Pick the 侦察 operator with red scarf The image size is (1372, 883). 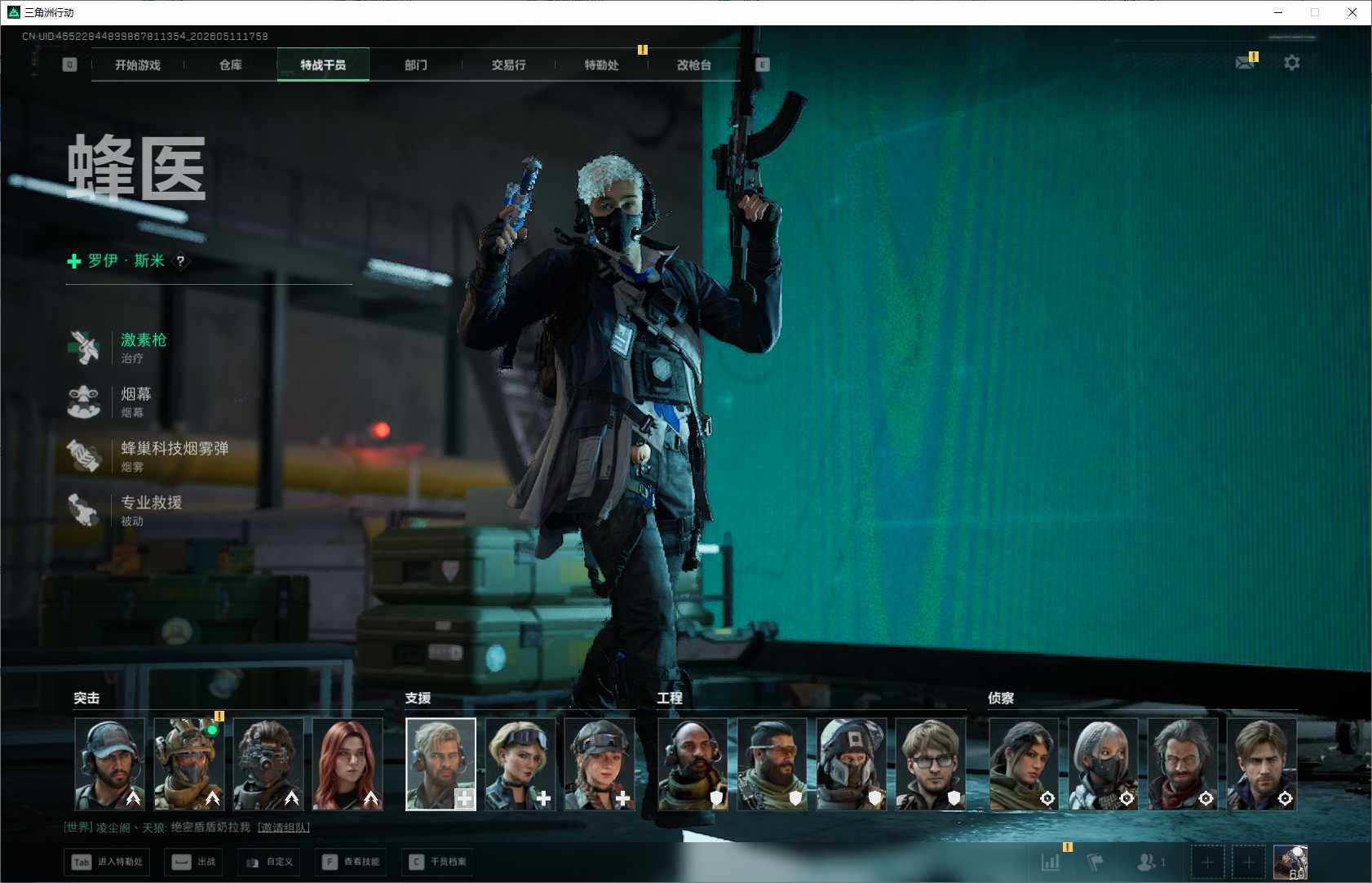pyautogui.click(x=1183, y=764)
